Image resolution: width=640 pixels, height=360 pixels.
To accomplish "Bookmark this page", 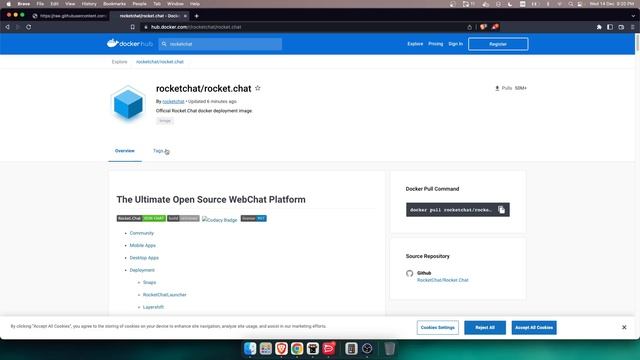I will 133,27.
